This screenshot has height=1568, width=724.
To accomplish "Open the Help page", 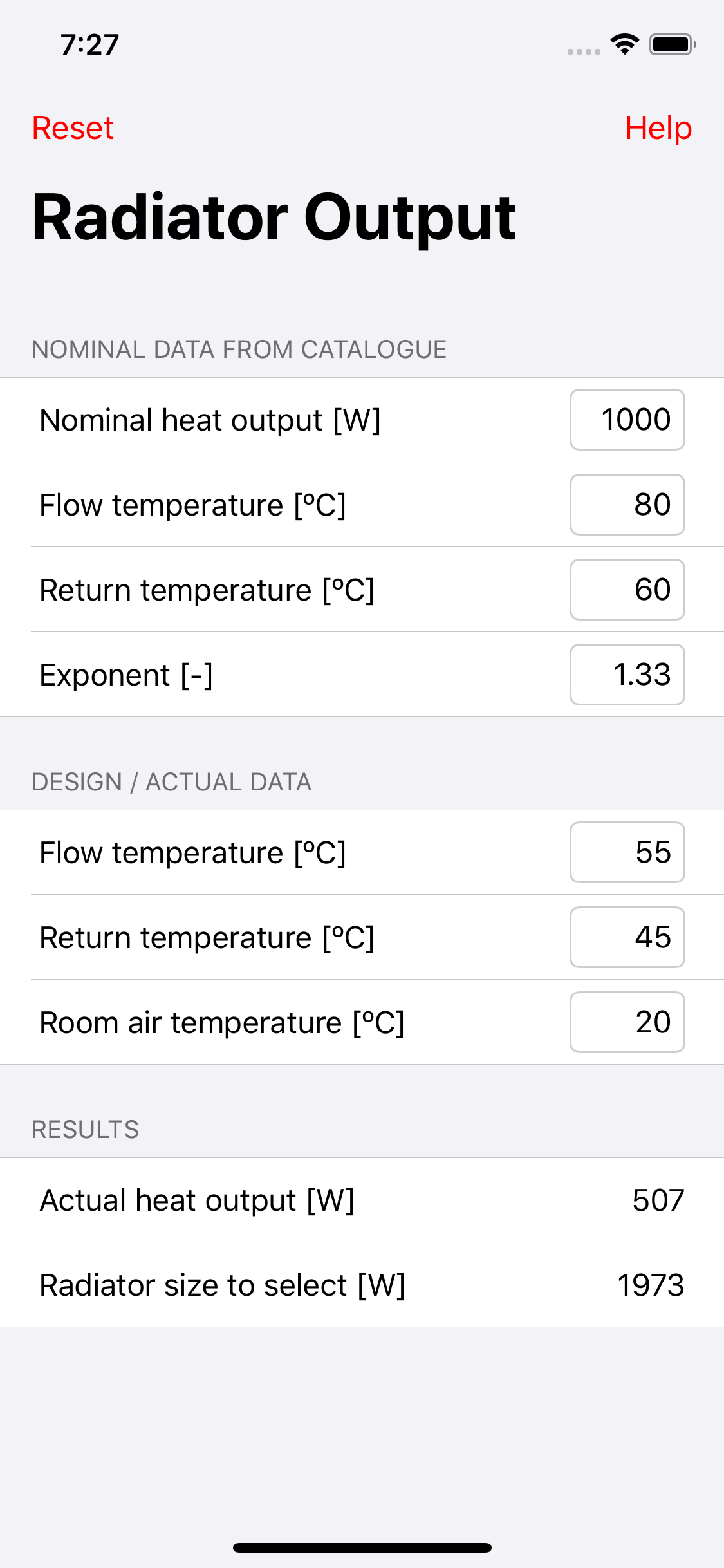I will click(x=658, y=128).
